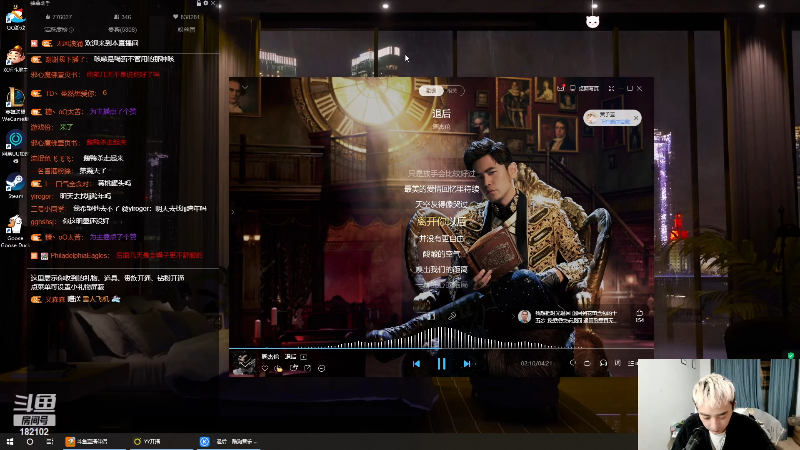Click the artist name under the song title
Image resolution: width=800 pixels, height=450 pixels.
coord(441,127)
